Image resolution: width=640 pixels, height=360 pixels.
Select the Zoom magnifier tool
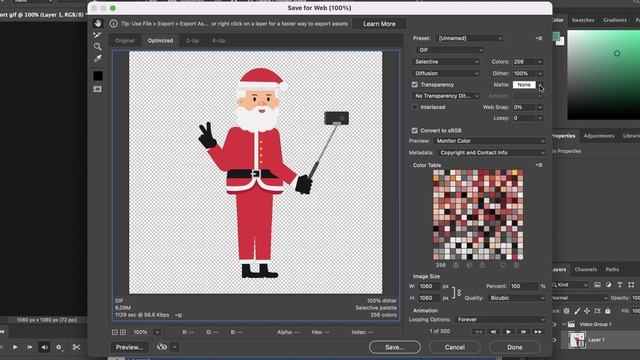pyautogui.click(x=98, y=47)
